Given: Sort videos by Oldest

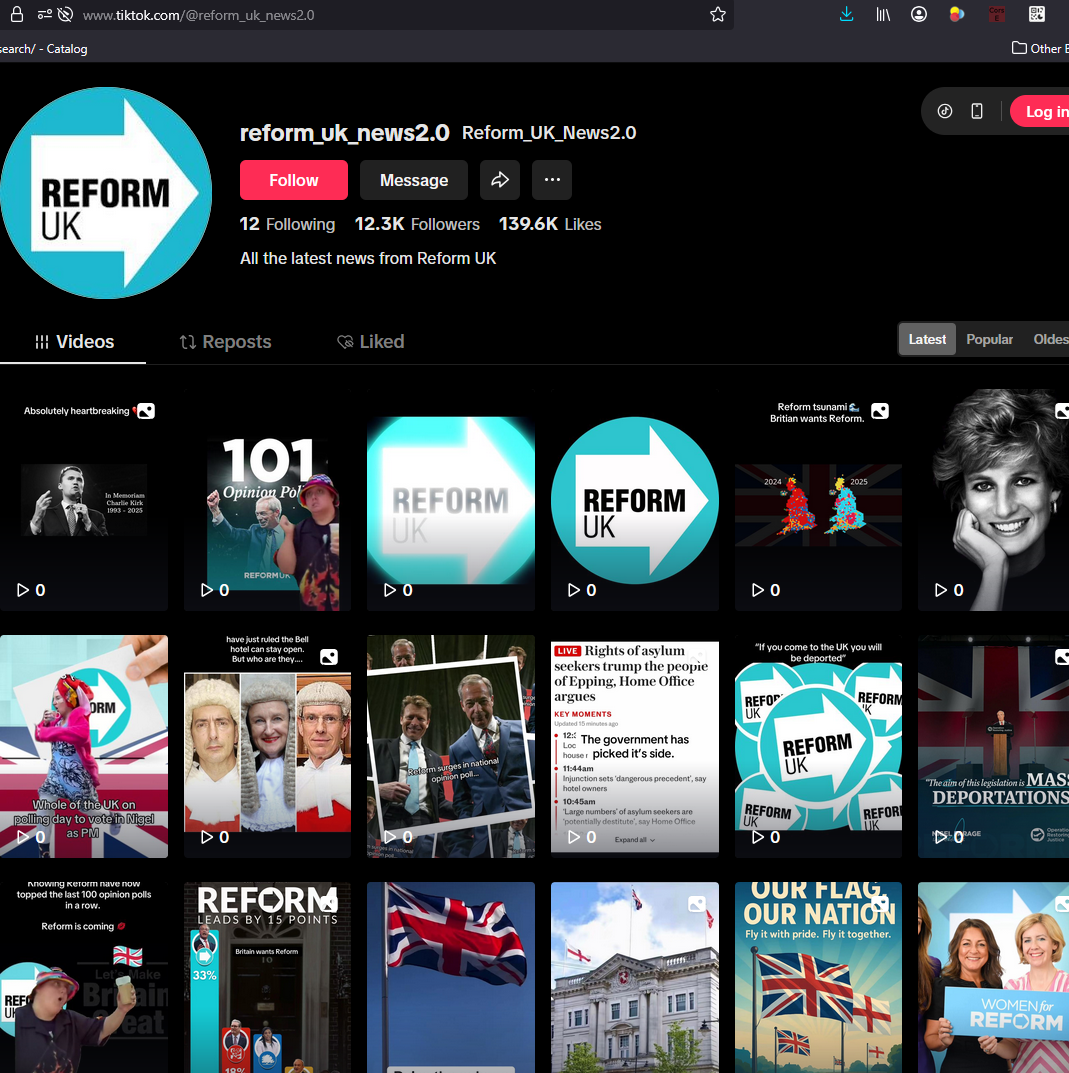Looking at the screenshot, I should click(1051, 339).
